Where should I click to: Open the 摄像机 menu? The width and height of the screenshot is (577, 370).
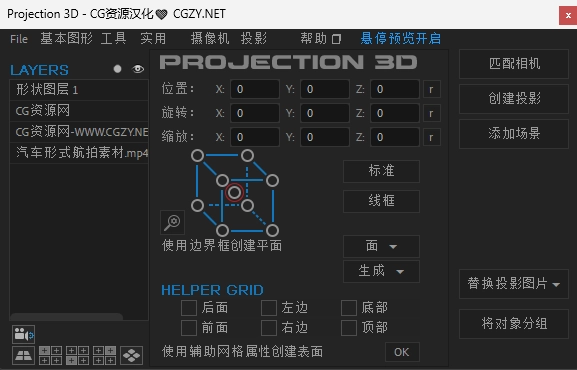click(x=210, y=38)
